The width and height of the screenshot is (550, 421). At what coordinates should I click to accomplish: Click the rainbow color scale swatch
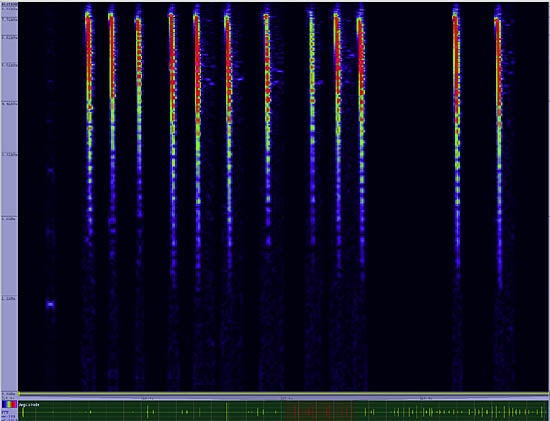pyautogui.click(x=9, y=404)
